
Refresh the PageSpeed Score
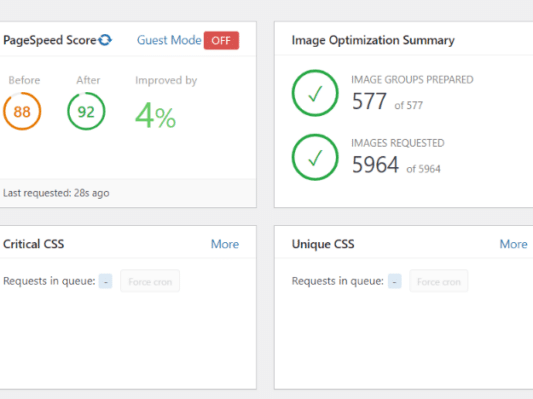pos(105,40)
